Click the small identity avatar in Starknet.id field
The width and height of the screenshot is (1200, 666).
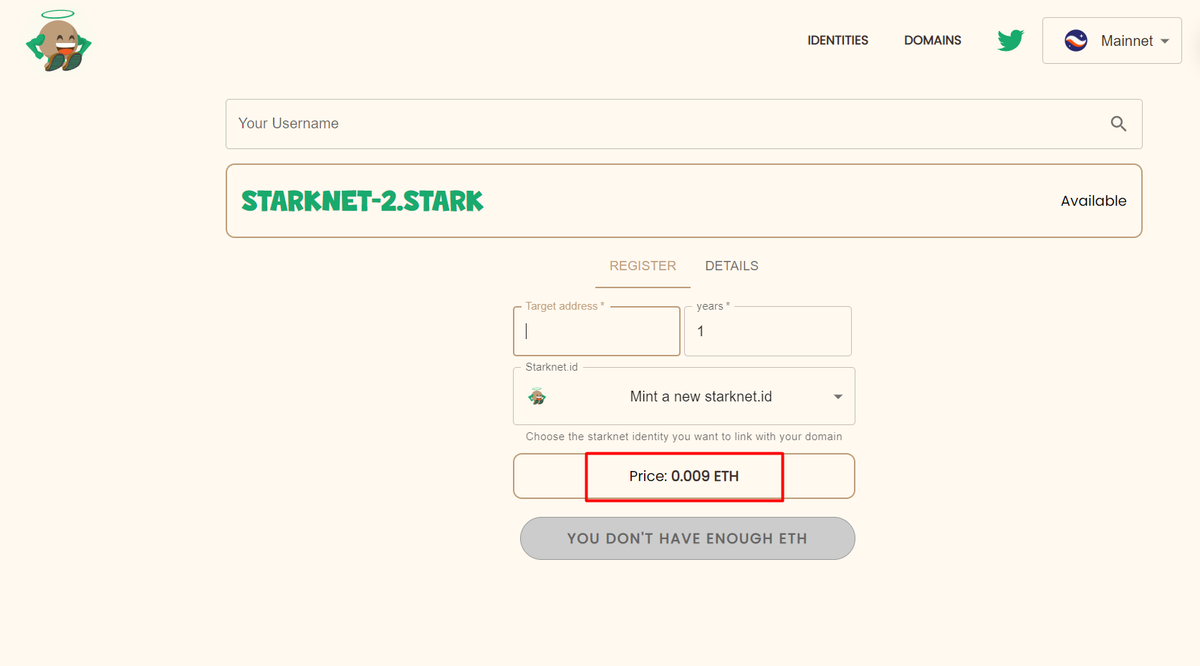point(537,396)
